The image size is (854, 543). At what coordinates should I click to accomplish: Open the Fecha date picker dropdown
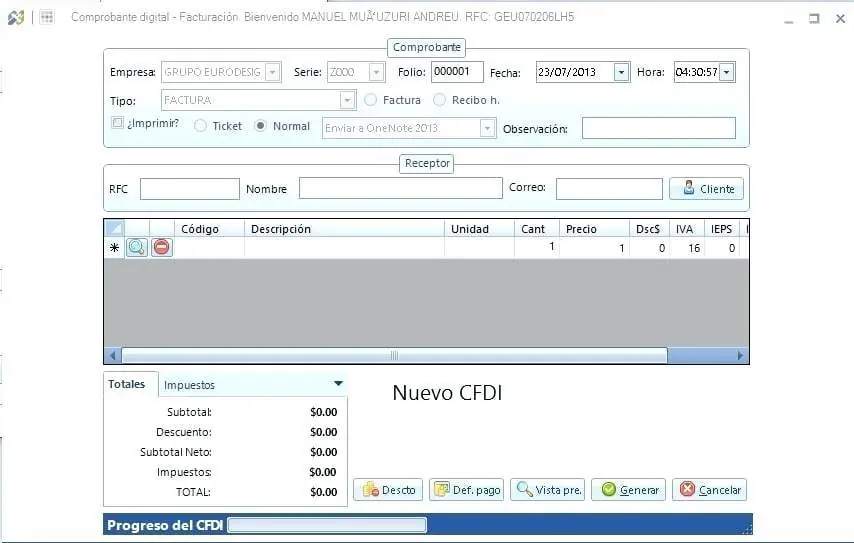pos(621,72)
